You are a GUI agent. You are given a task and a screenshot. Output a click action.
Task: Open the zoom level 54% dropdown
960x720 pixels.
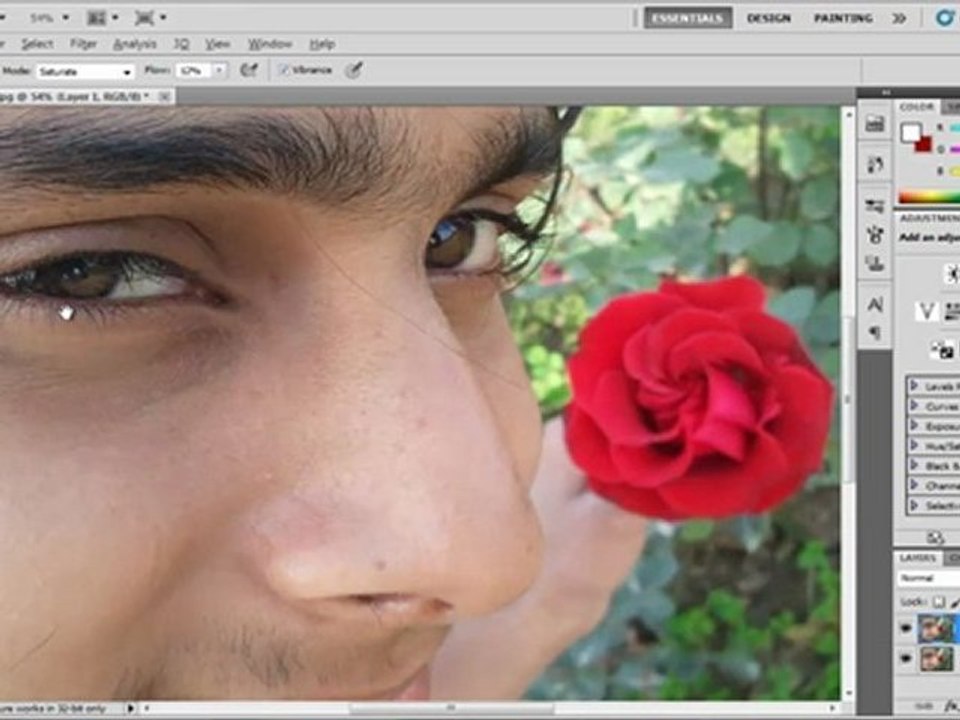click(x=66, y=18)
